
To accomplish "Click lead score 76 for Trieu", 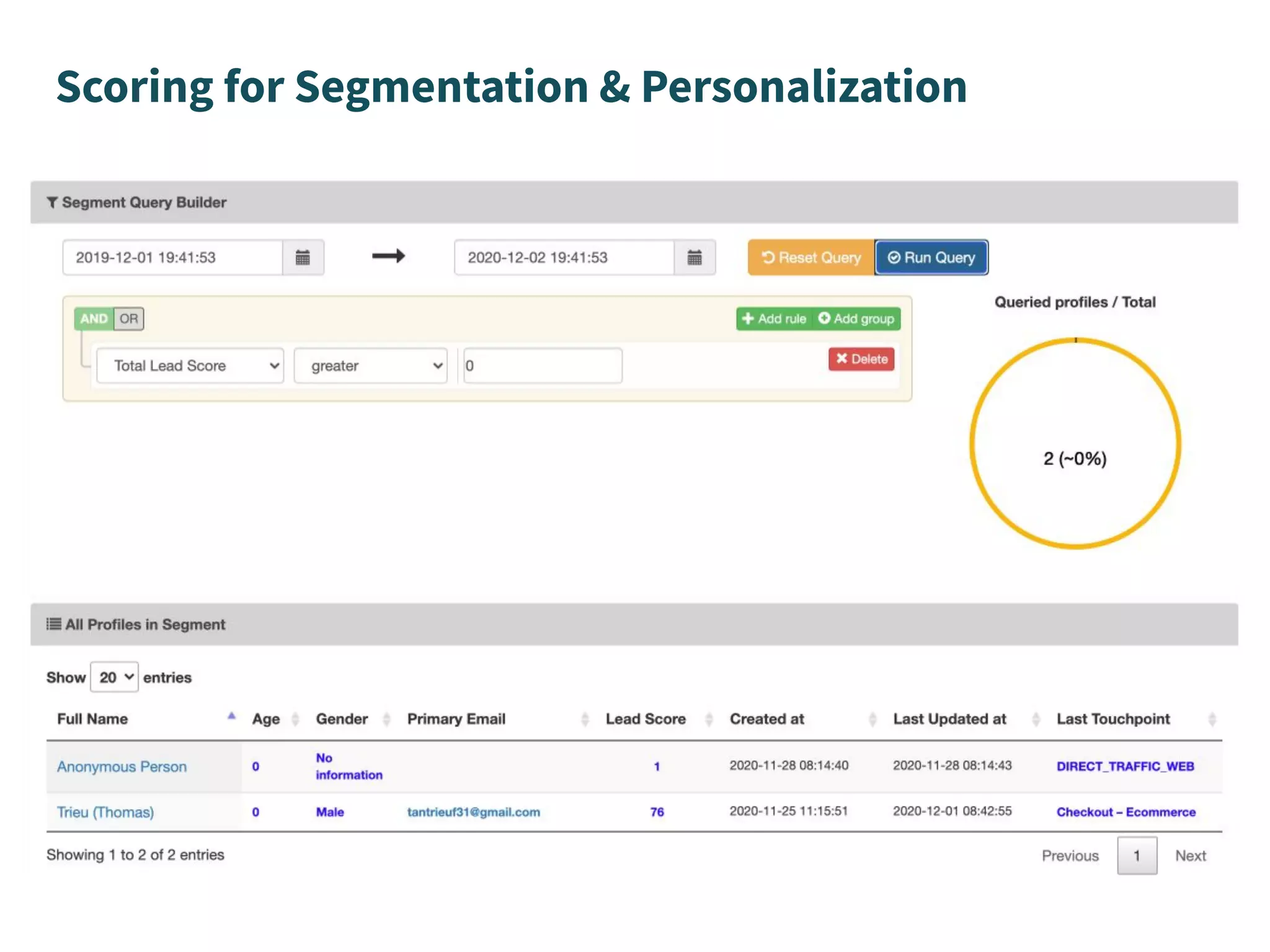I will tap(657, 812).
